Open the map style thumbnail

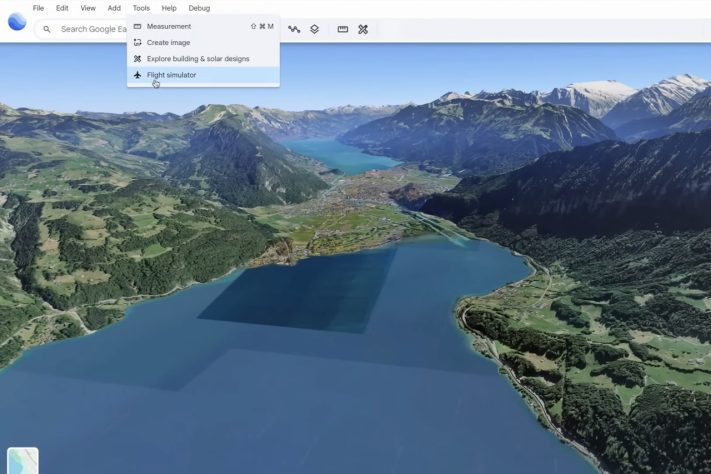(x=23, y=461)
